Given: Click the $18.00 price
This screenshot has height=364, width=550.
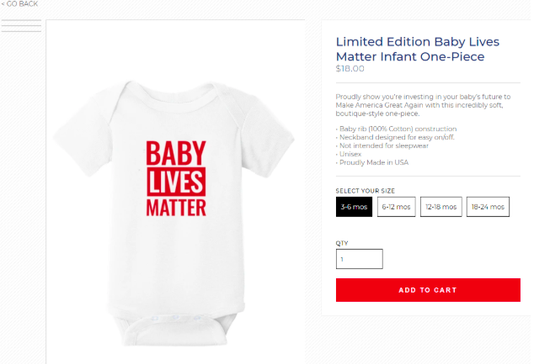Looking at the screenshot, I should [350, 69].
